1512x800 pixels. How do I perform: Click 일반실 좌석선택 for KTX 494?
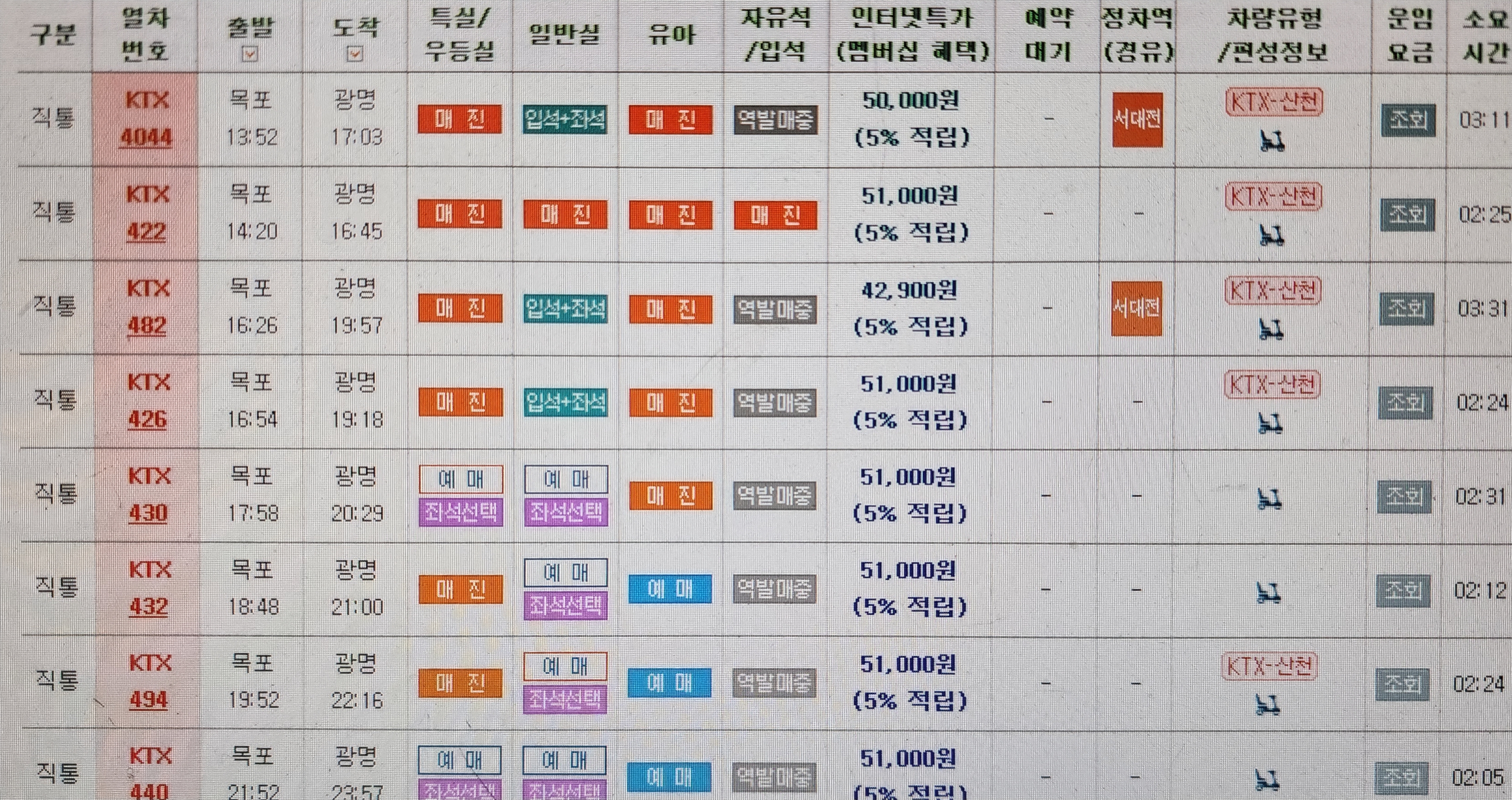[x=565, y=699]
